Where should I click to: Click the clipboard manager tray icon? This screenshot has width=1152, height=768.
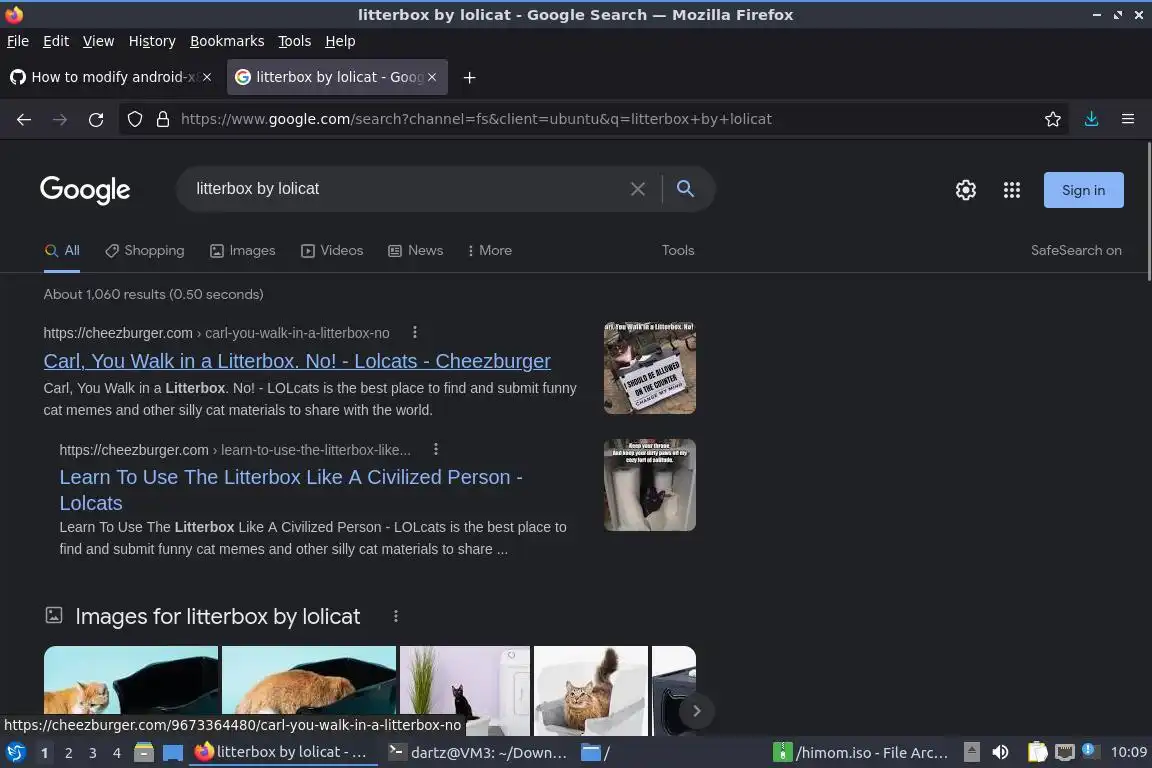click(1037, 753)
